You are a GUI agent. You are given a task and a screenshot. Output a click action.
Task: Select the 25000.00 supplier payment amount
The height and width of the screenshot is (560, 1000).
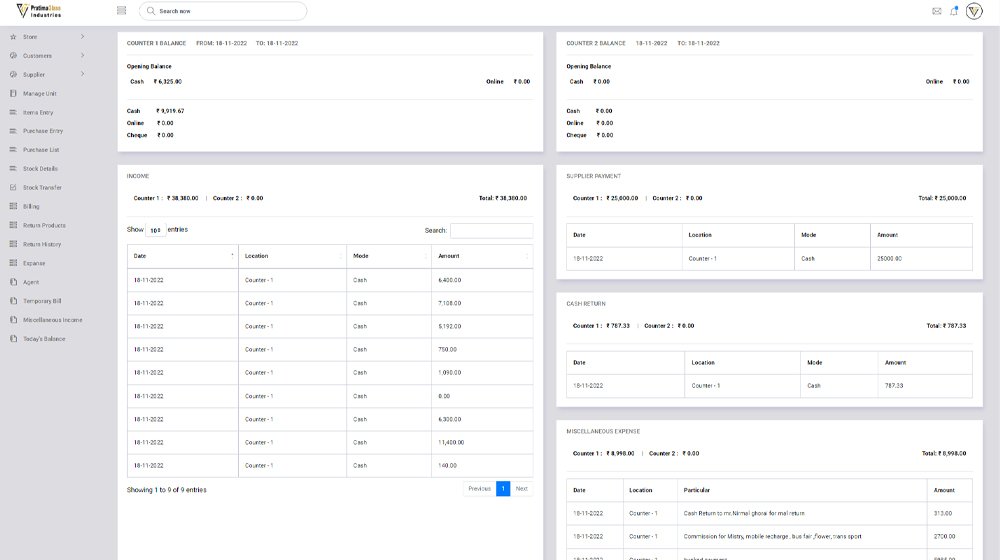pos(921,258)
